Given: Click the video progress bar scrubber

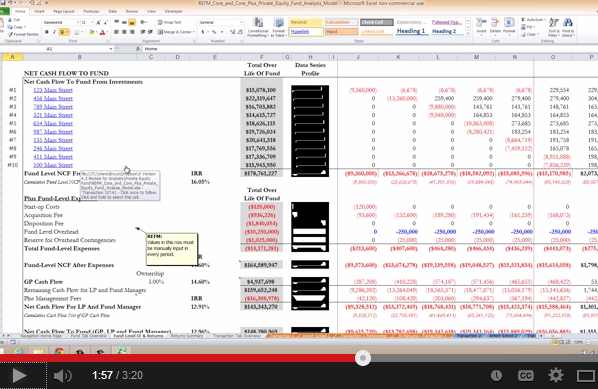Looking at the screenshot, I should 363,358.
